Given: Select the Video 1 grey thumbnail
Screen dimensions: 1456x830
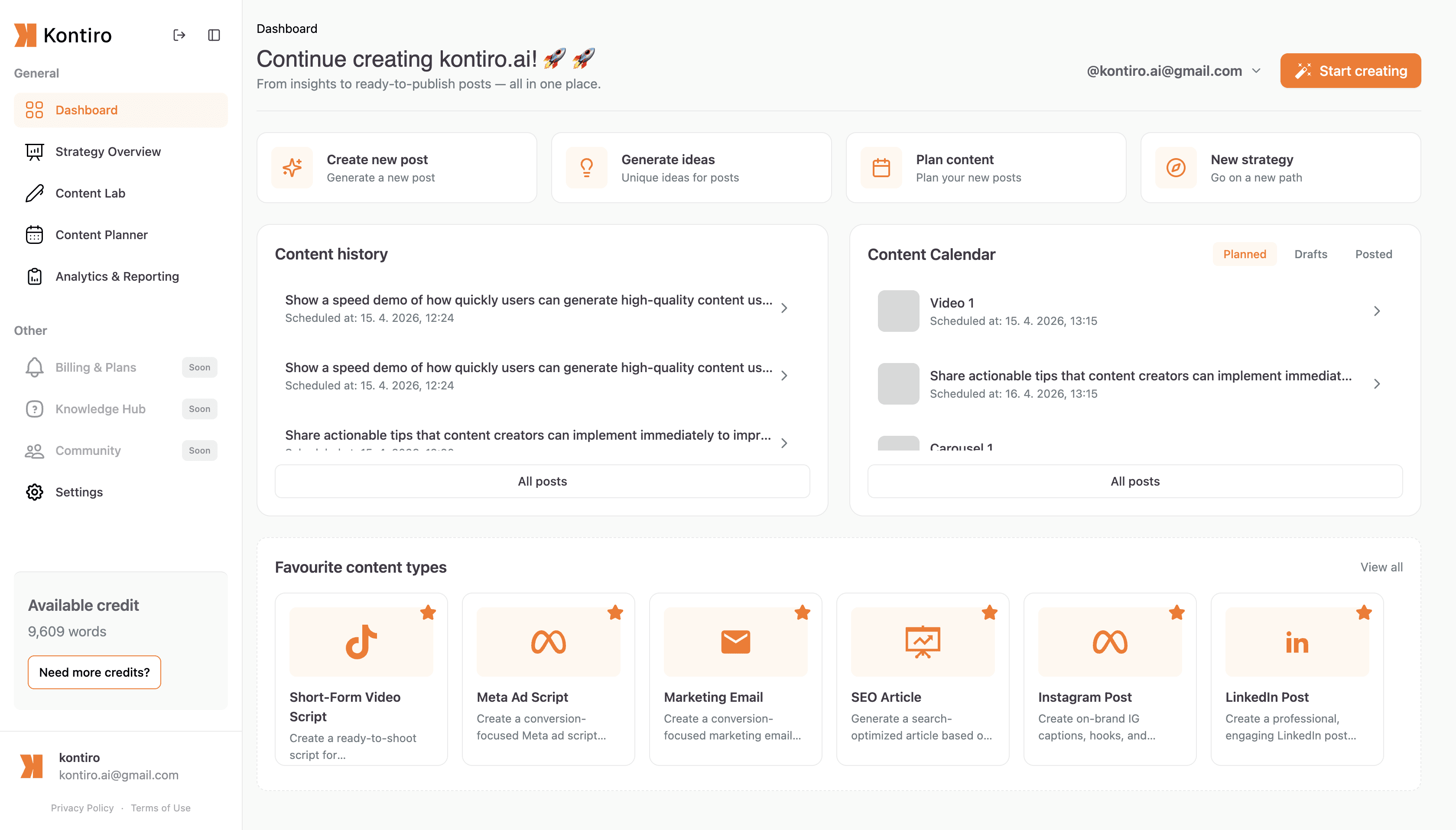Looking at the screenshot, I should click(x=898, y=311).
